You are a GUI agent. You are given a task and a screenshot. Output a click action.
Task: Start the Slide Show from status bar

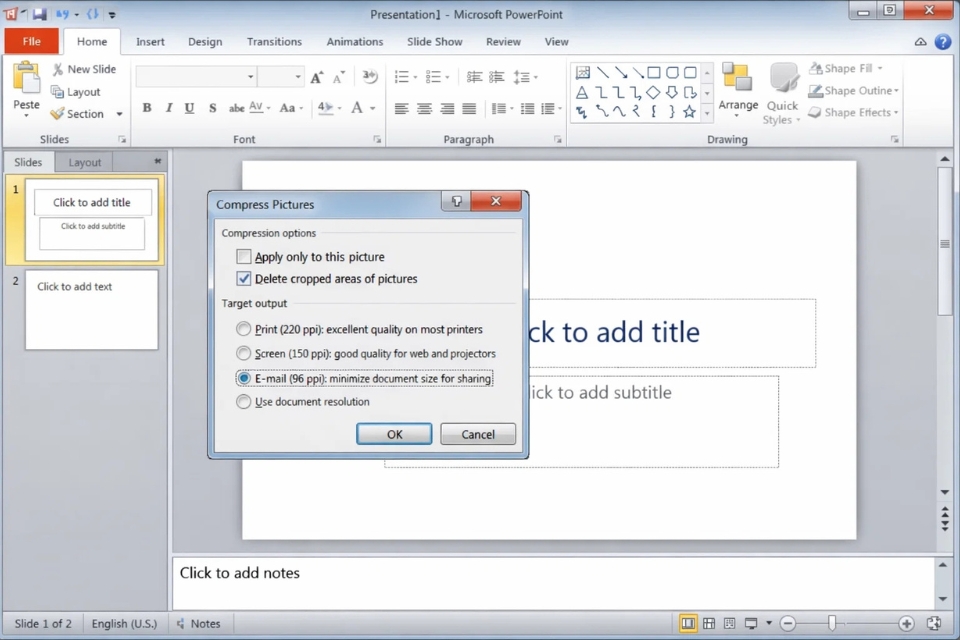click(x=751, y=622)
